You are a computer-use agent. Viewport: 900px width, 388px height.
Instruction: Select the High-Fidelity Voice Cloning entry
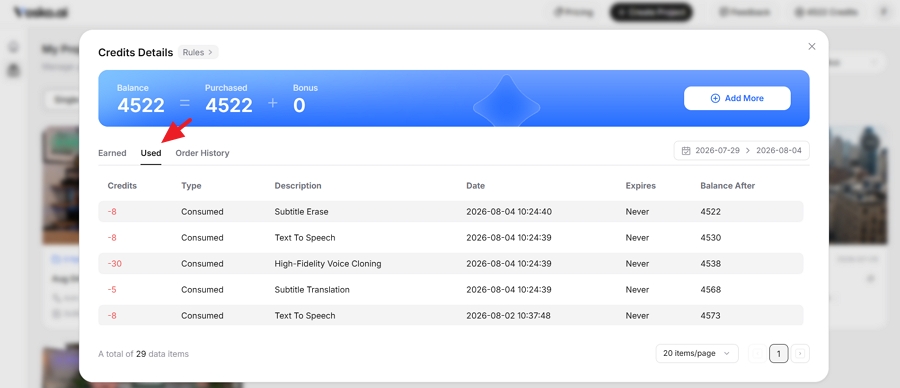click(x=328, y=264)
